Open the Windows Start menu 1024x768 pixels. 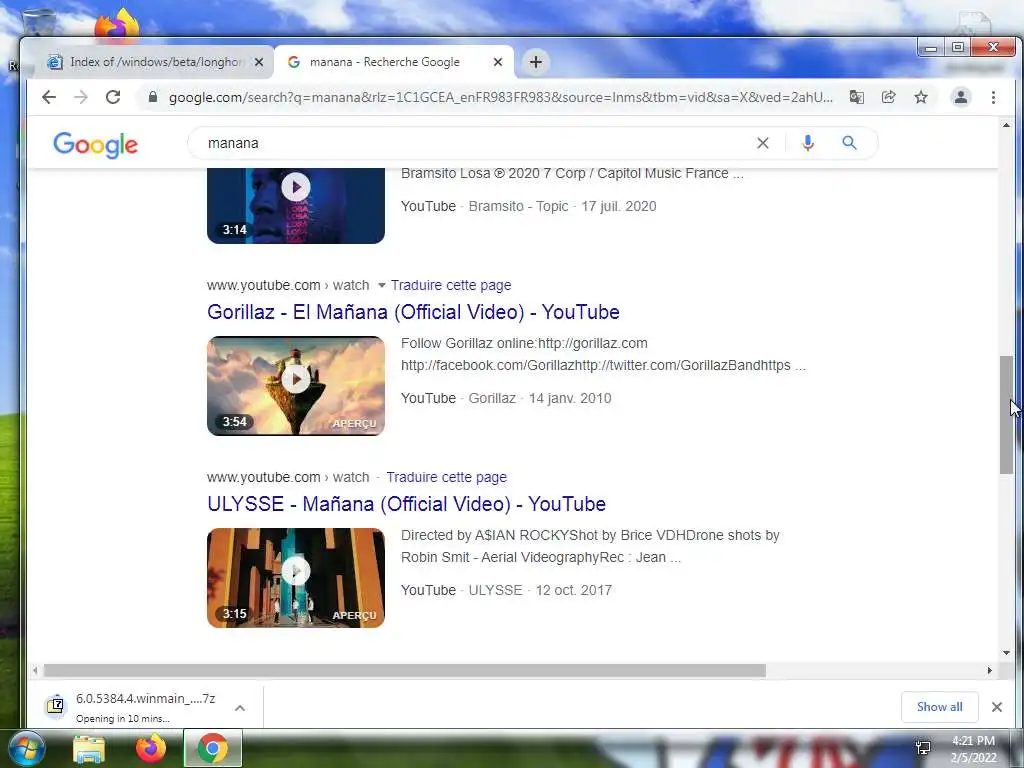pyautogui.click(x=26, y=748)
